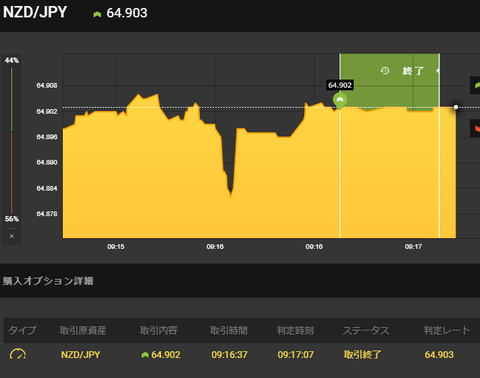Viewport: 480px width, 378px height.
Task: Click the 09:15 time axis label
Action: [116, 247]
